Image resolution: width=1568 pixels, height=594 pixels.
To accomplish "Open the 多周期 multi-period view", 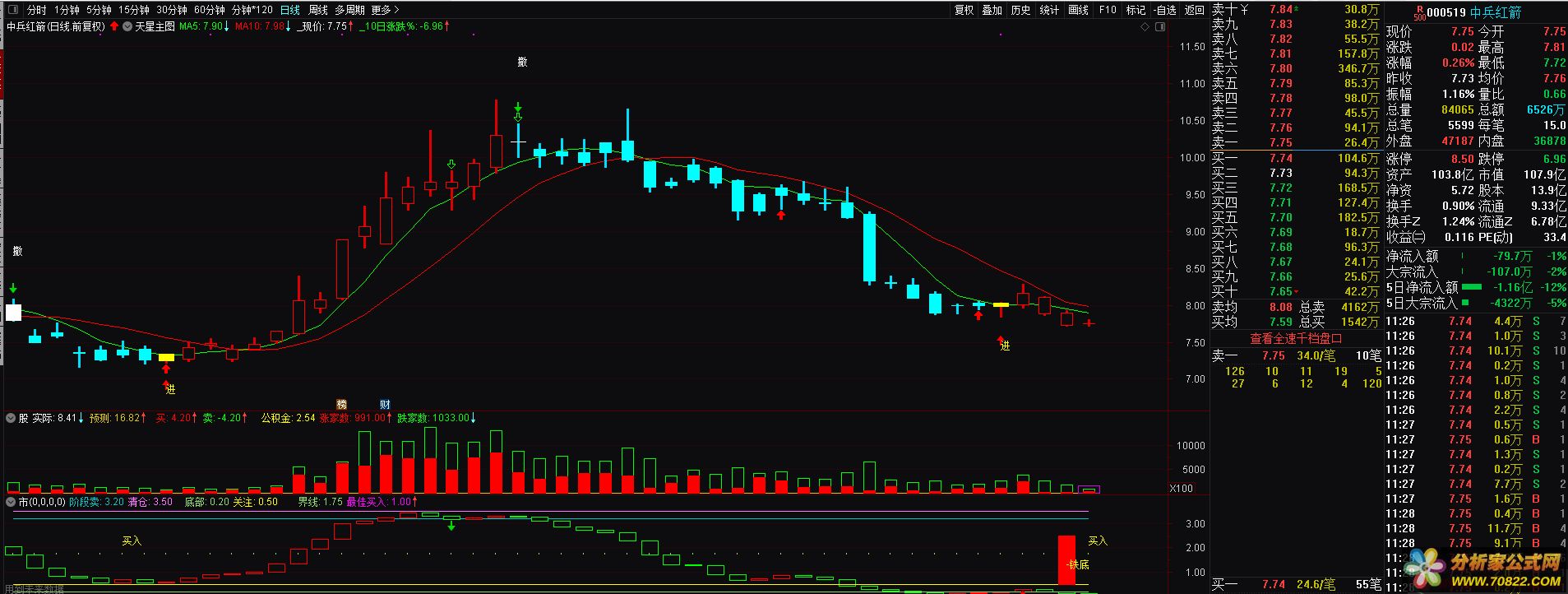I will 349,10.
